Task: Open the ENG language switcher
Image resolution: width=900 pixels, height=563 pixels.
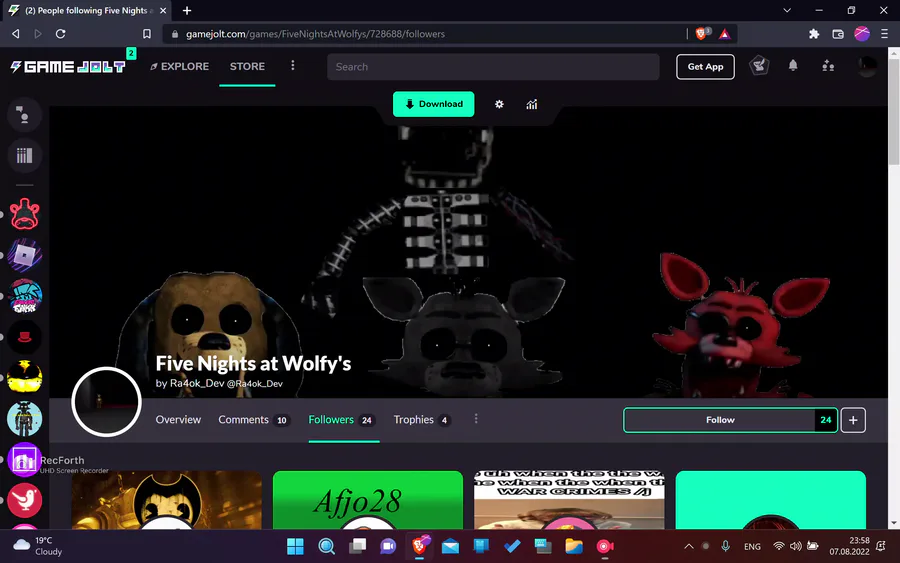Action: [x=752, y=547]
